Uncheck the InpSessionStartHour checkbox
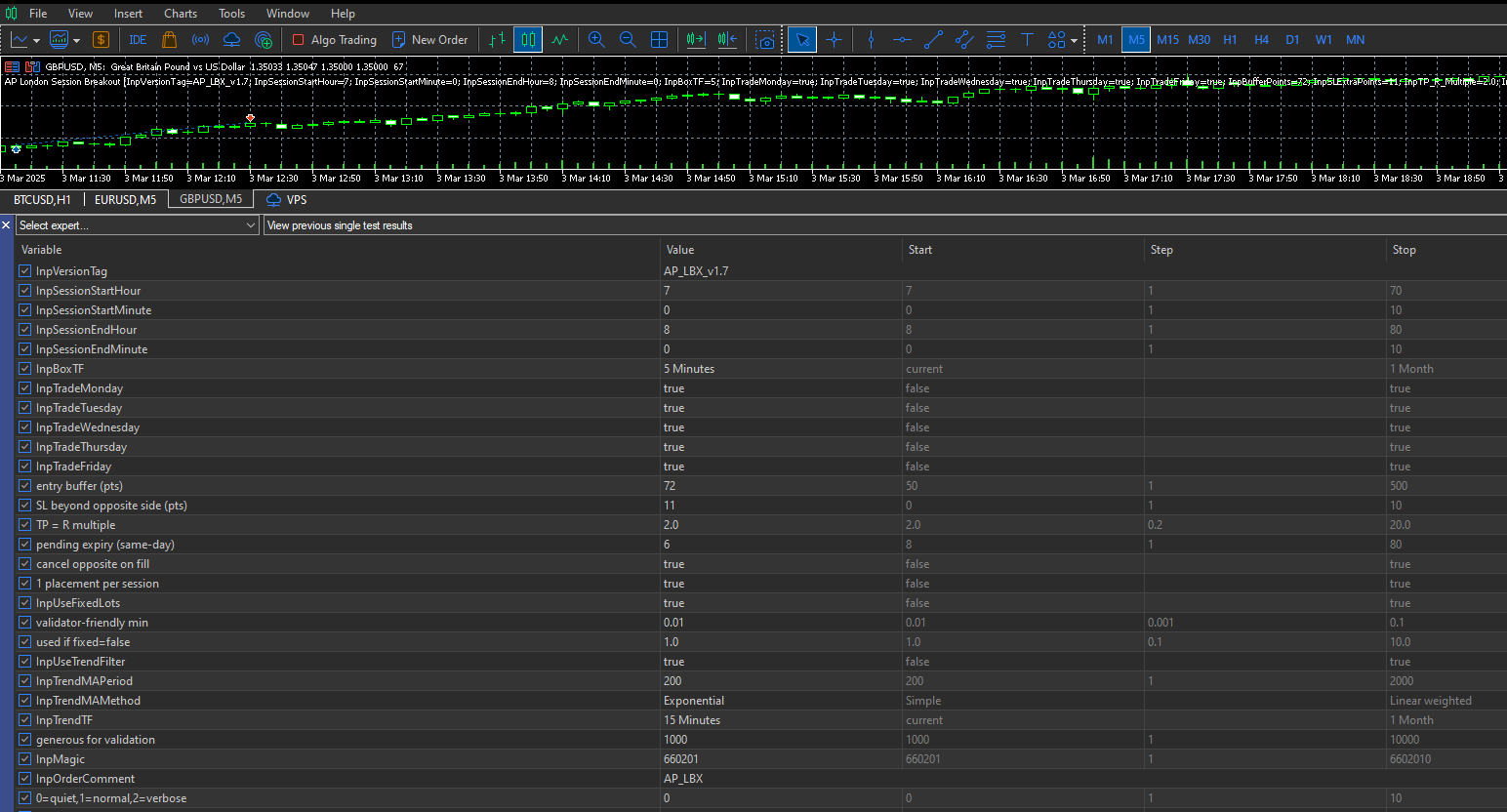 (25, 291)
